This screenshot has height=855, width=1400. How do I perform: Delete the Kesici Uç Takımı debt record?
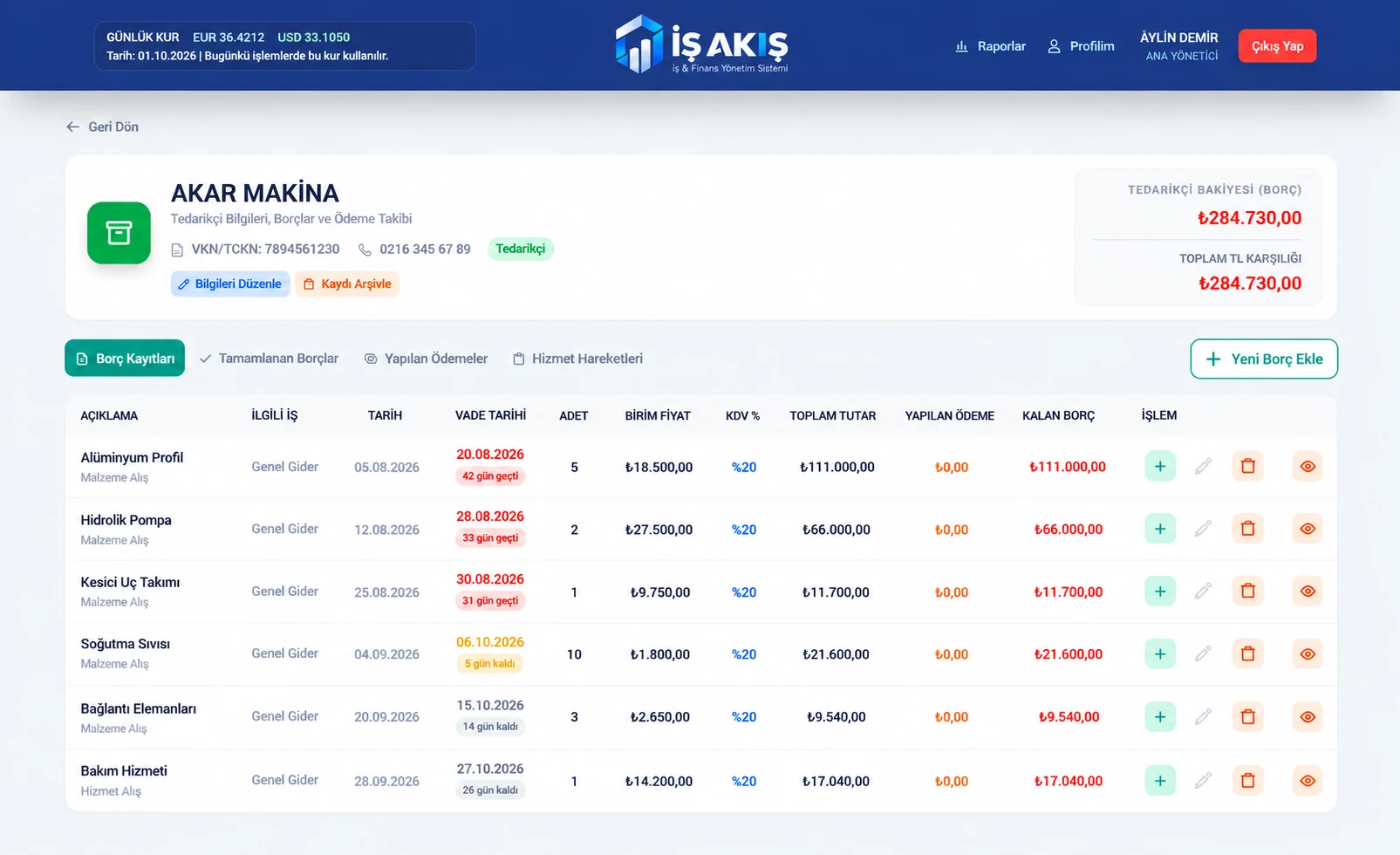[x=1248, y=592]
